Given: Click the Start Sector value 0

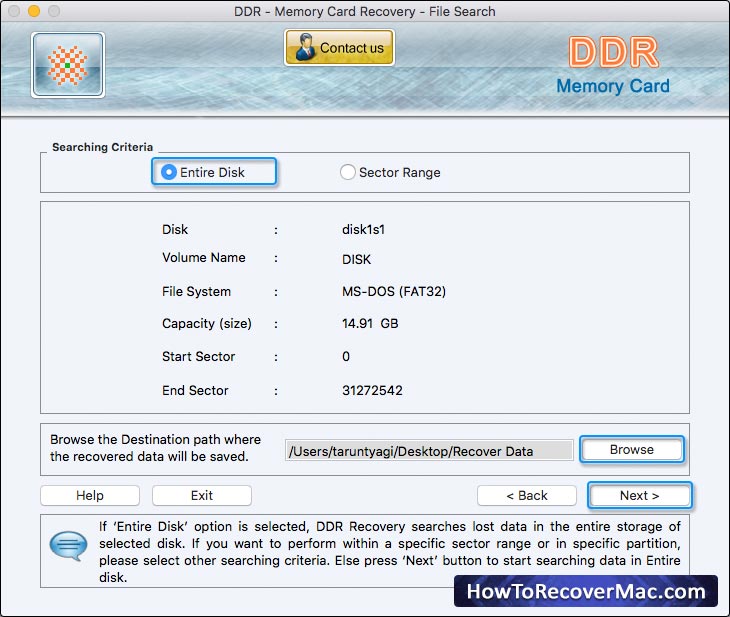Looking at the screenshot, I should coord(346,357).
